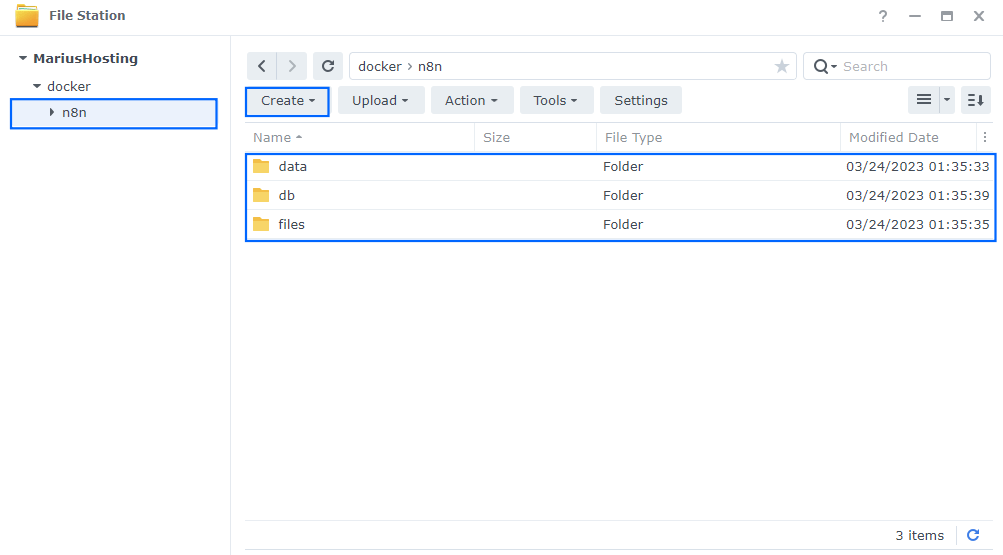Open view mode dropdown arrow
The image size is (1003, 555).
tap(947, 100)
